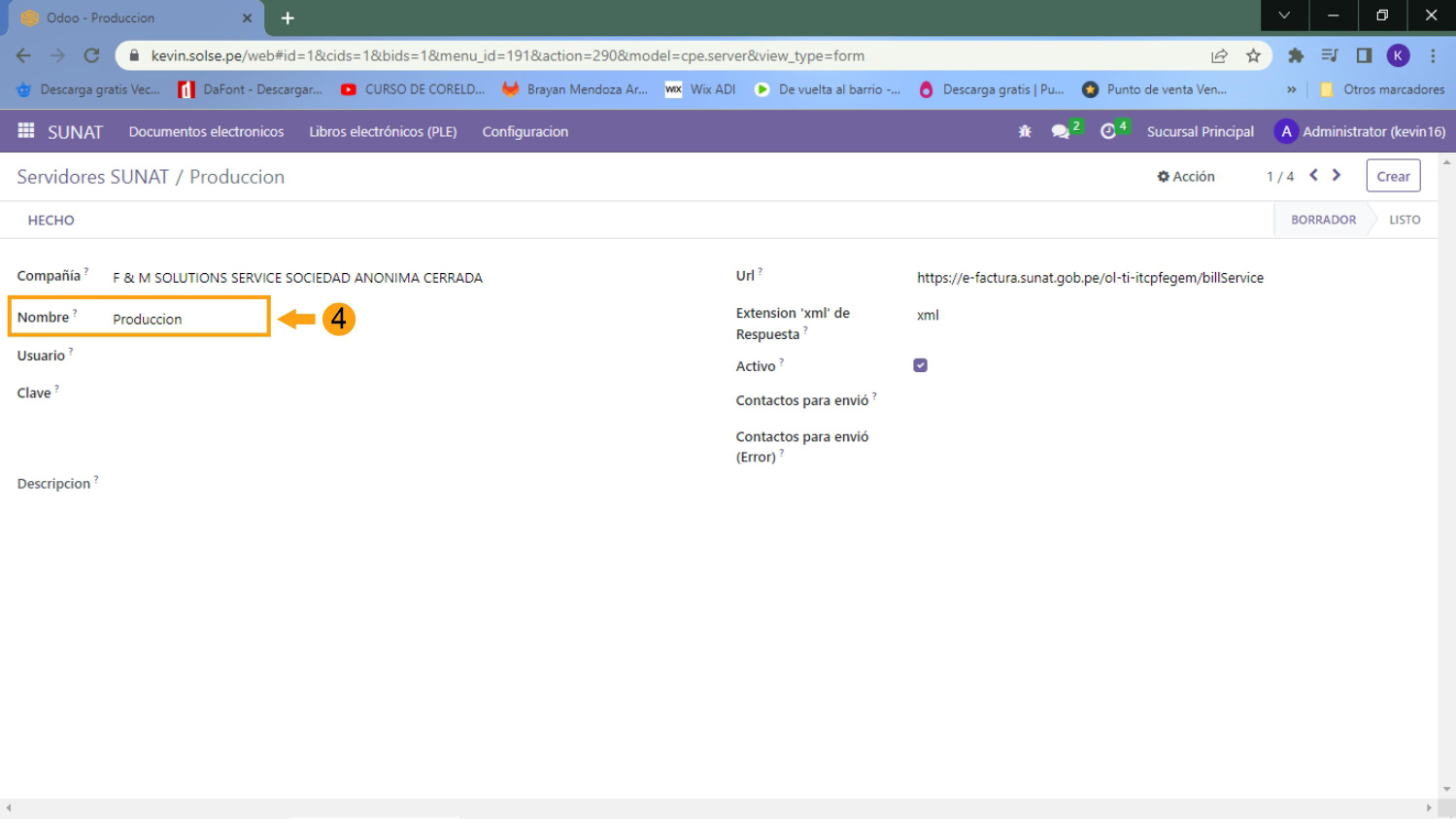Image resolution: width=1456 pixels, height=819 pixels.
Task: Open the conversations message icon
Action: pyautogui.click(x=1060, y=131)
